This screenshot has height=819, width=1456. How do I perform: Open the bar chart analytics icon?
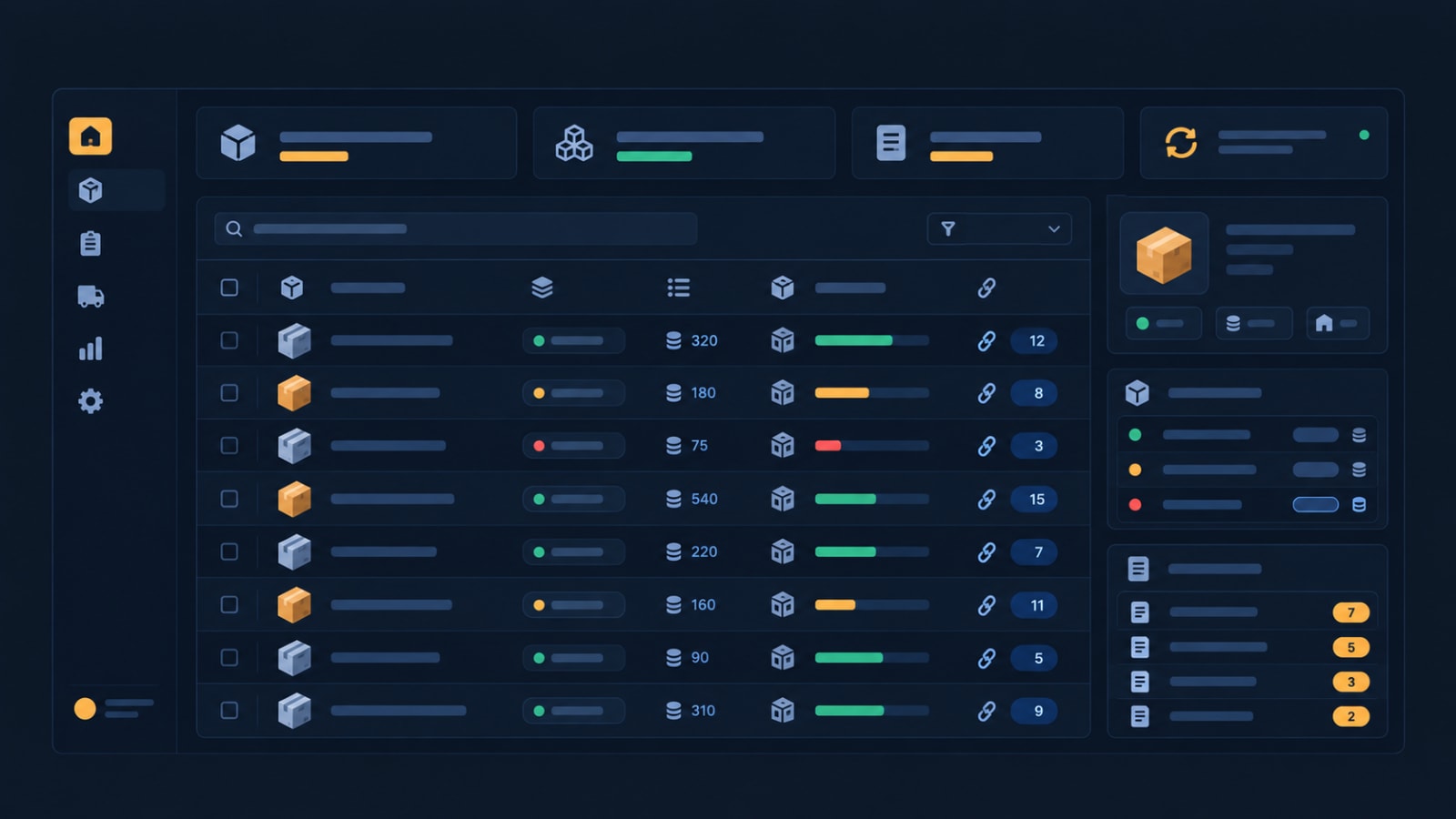(x=91, y=349)
